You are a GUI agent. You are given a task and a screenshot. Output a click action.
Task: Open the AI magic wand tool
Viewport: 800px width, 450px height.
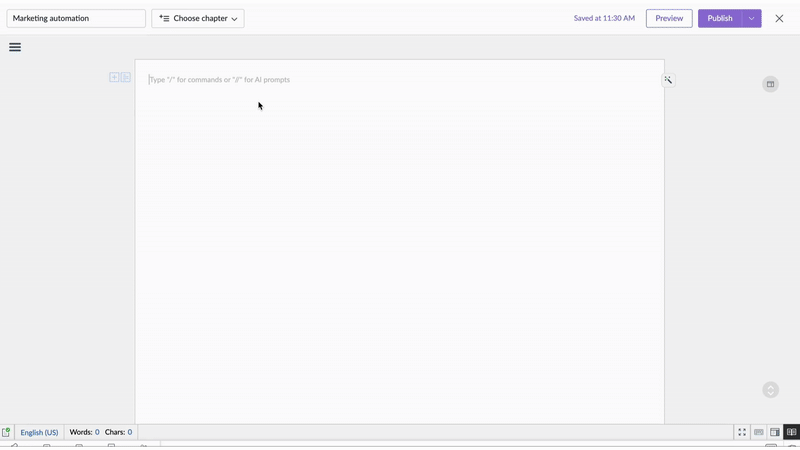tap(668, 80)
